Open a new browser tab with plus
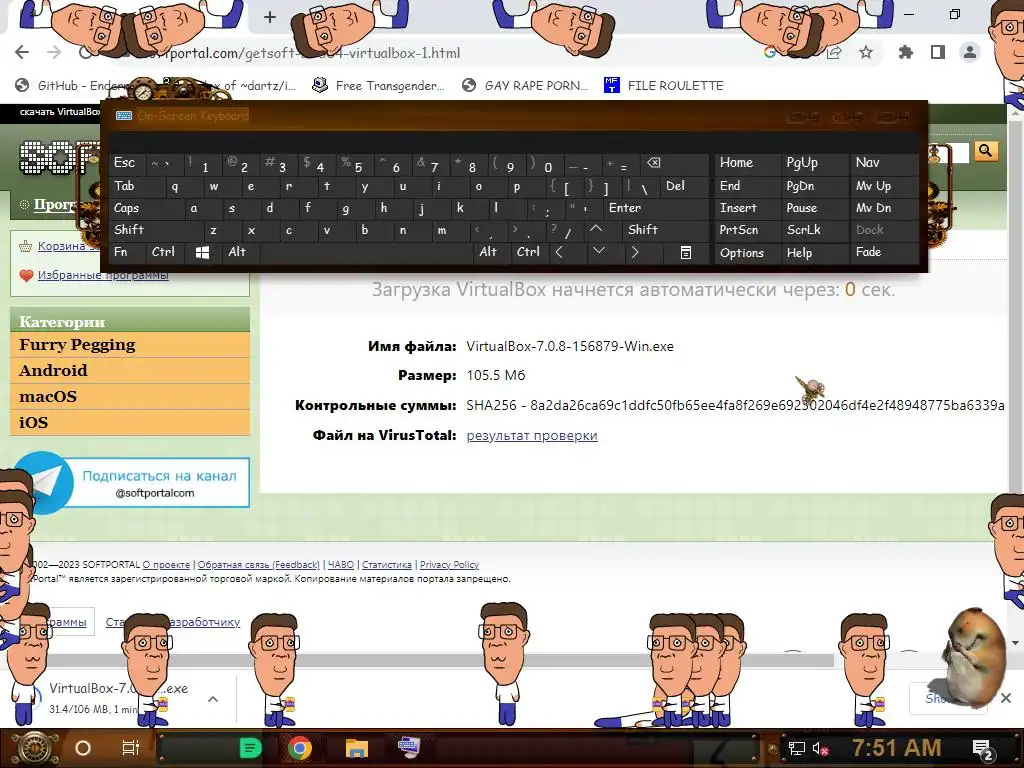The image size is (1024, 768). tap(270, 17)
